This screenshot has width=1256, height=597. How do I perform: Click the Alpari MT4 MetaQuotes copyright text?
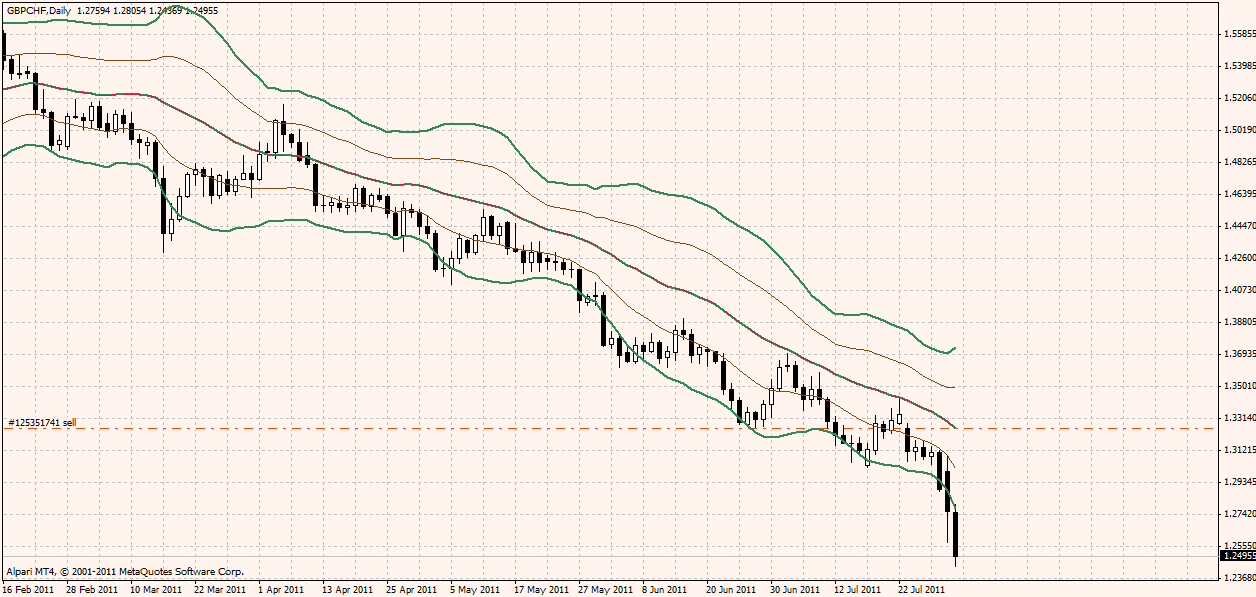click(x=124, y=572)
